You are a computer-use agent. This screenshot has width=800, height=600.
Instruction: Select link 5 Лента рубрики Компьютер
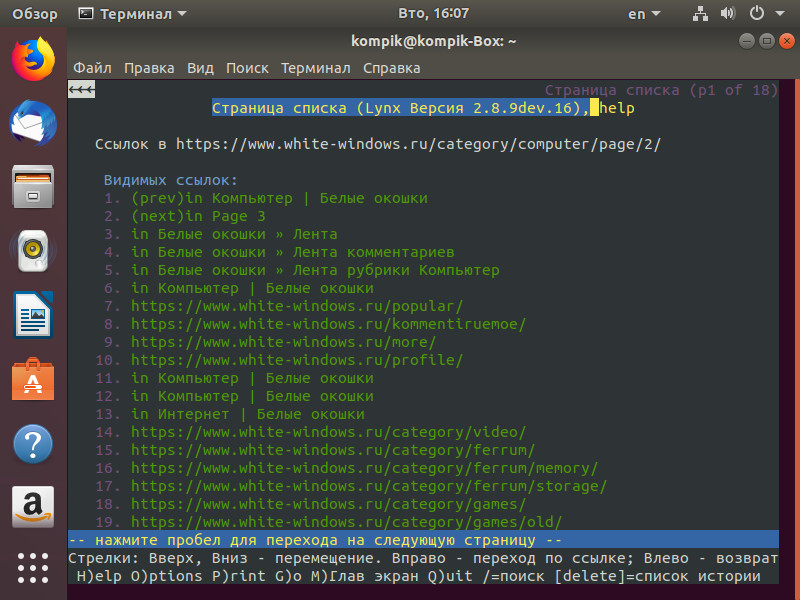pyautogui.click(x=315, y=270)
